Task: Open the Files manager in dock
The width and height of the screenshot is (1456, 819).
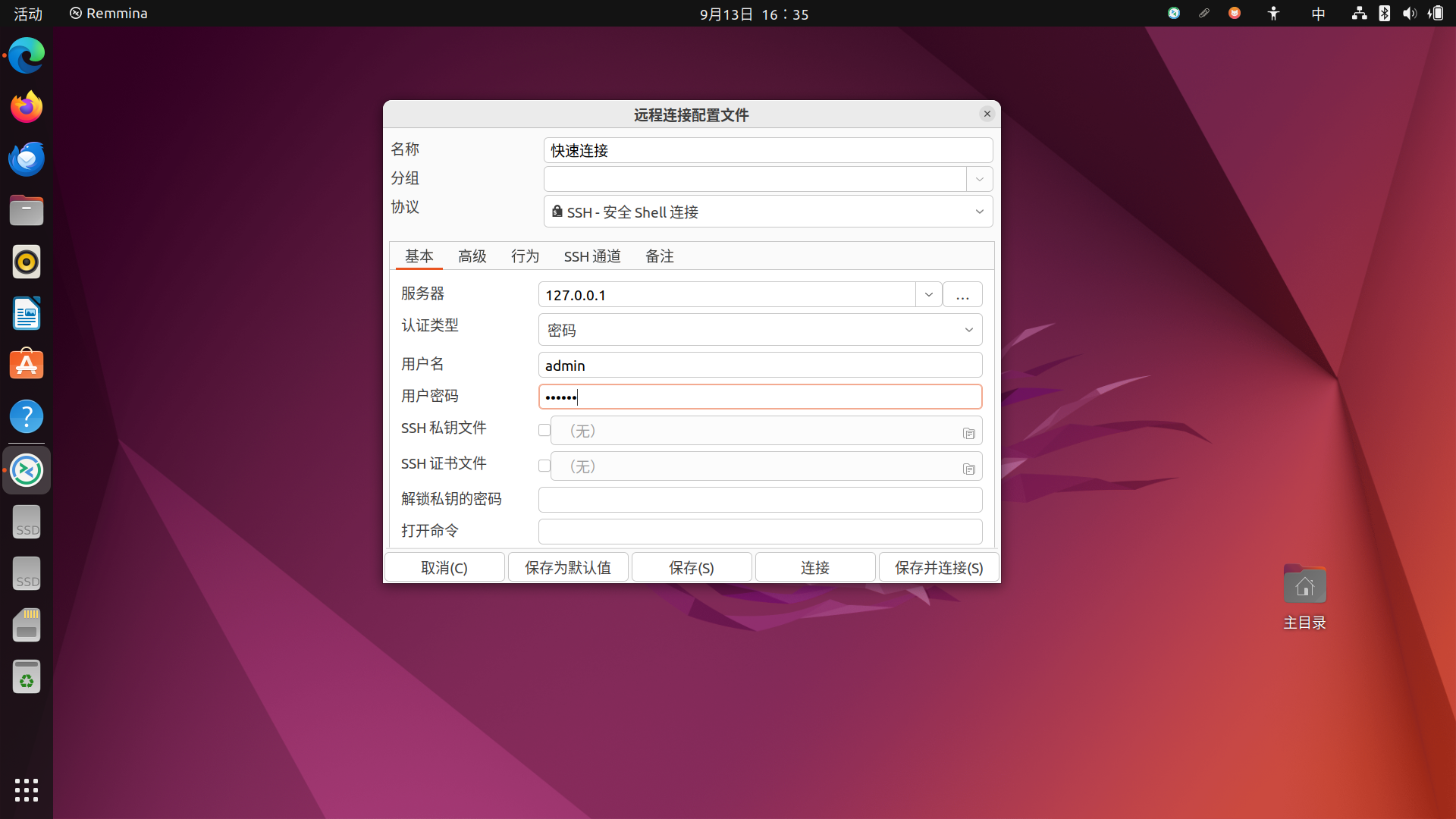Action: [x=27, y=210]
